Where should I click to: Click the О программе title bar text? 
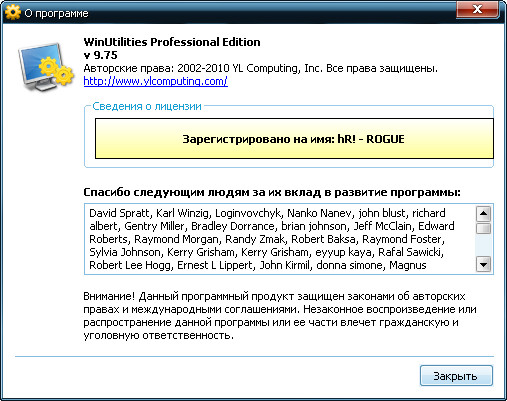click(x=56, y=13)
